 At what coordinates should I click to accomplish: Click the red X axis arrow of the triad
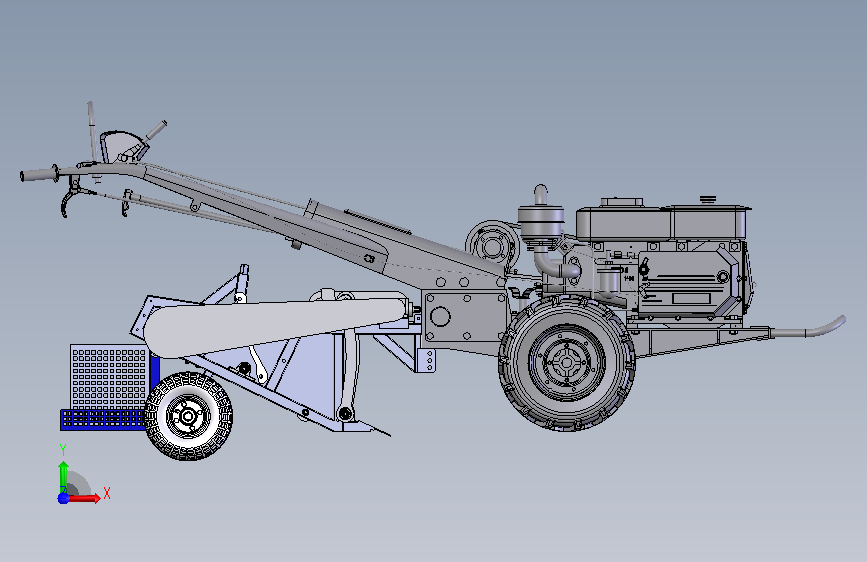(x=85, y=498)
